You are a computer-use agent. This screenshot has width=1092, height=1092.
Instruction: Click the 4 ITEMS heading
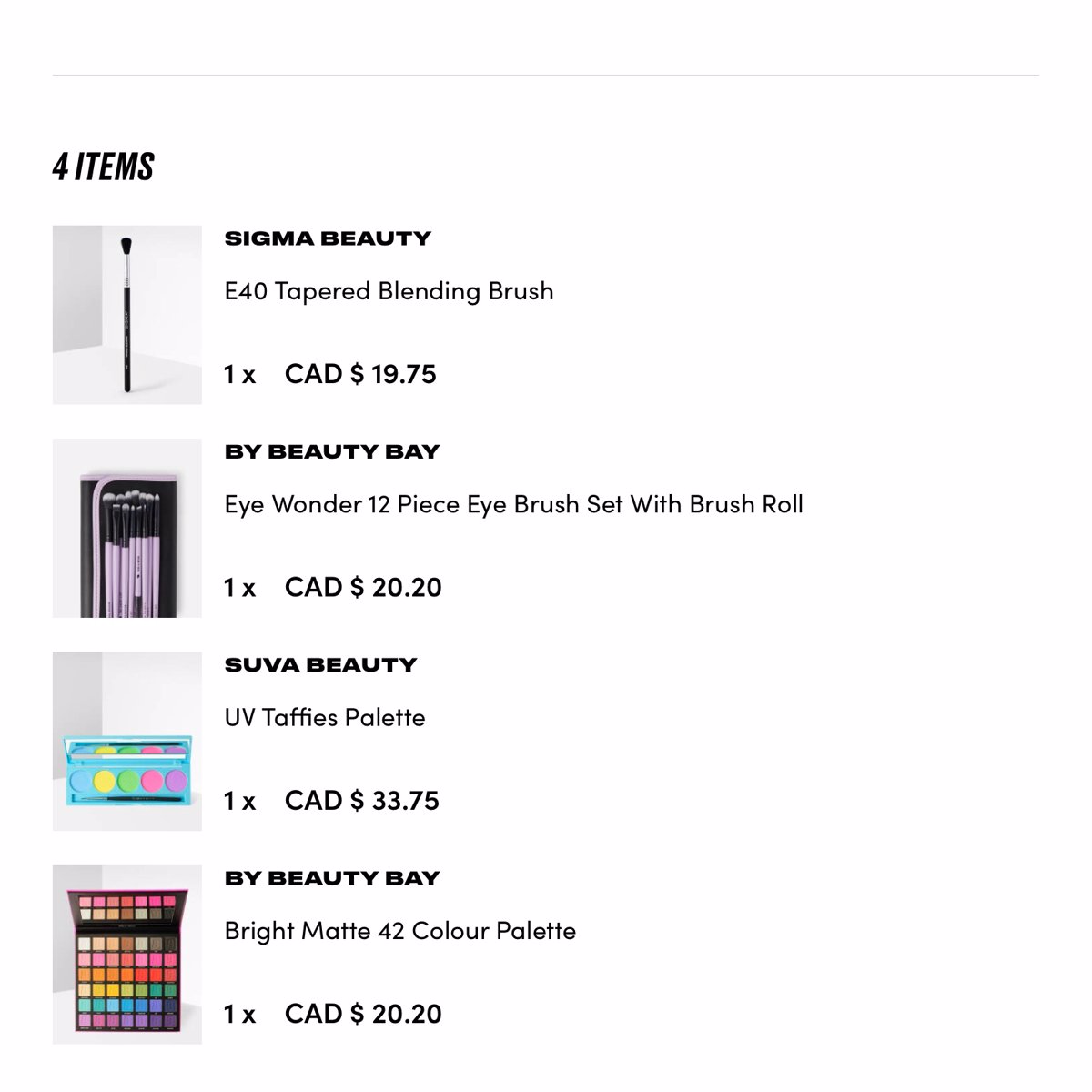tap(104, 167)
